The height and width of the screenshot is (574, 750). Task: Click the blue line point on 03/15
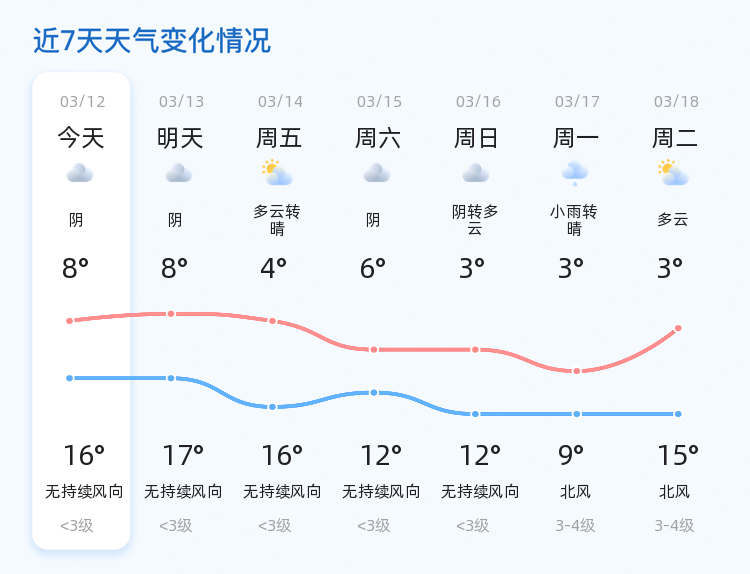coord(374,392)
